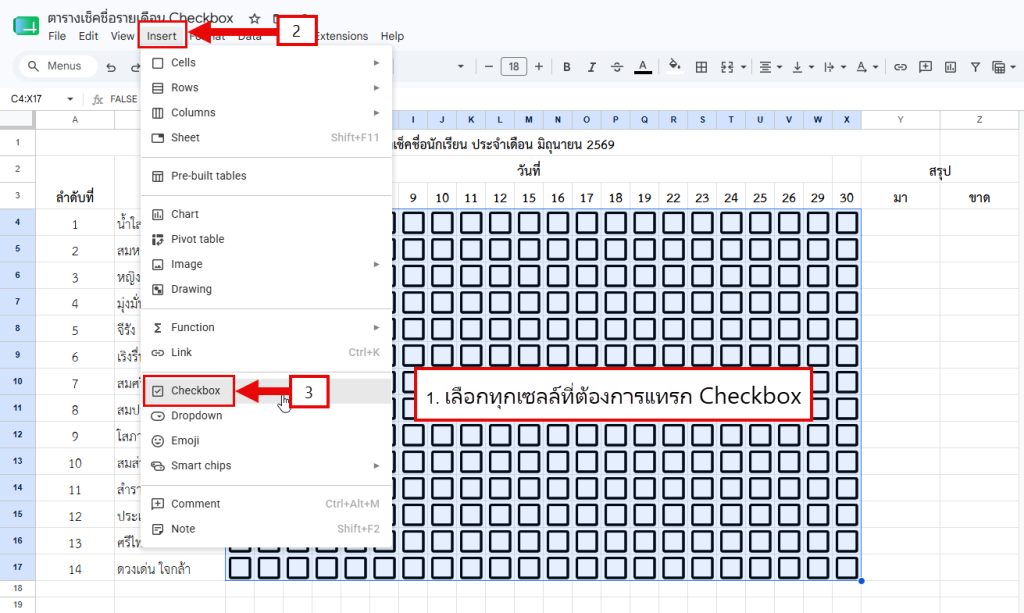1024x613 pixels.
Task: Click the magnifier icon in Menus search
Action: [33, 66]
